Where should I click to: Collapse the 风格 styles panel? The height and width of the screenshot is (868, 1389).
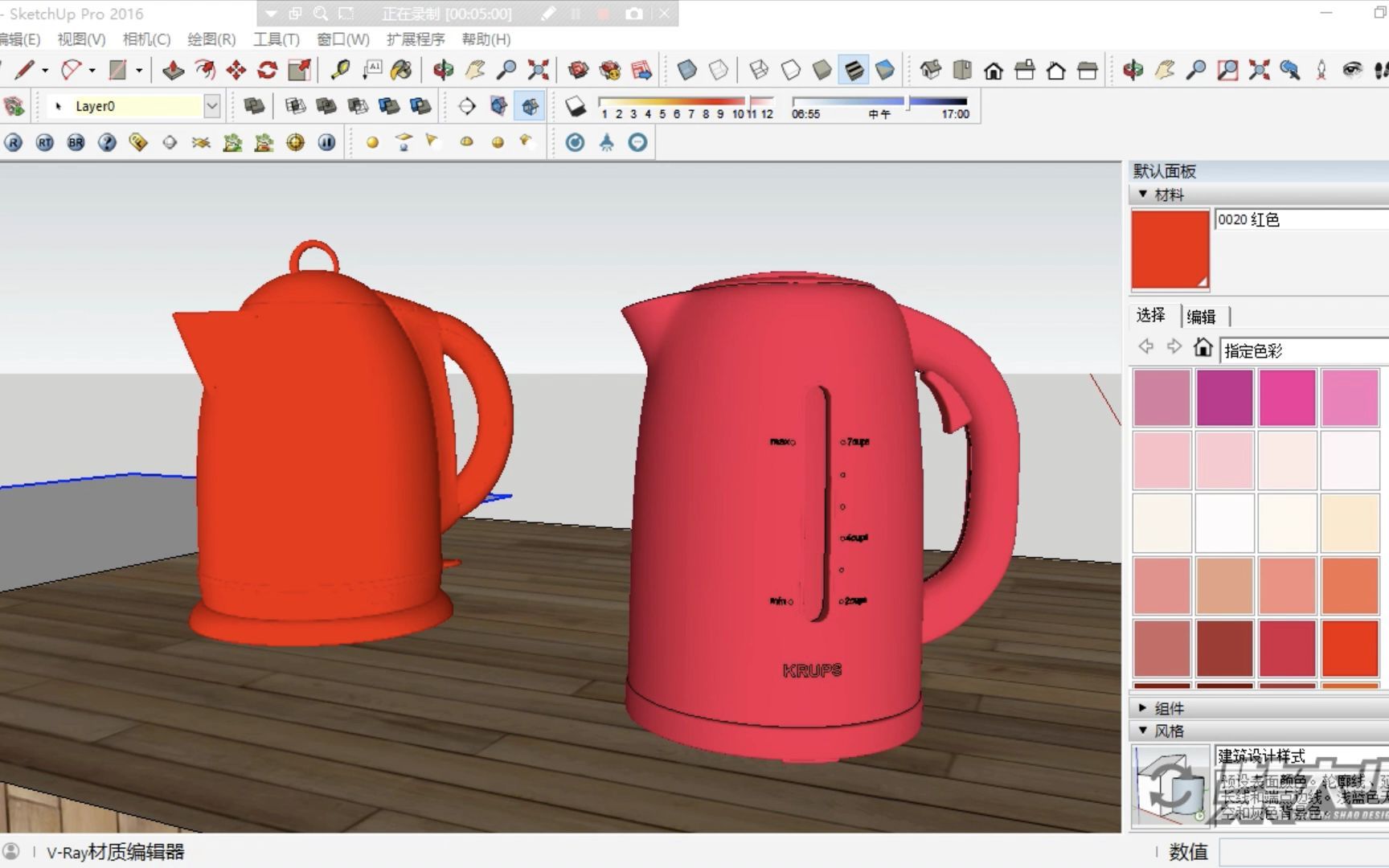[x=1143, y=731]
